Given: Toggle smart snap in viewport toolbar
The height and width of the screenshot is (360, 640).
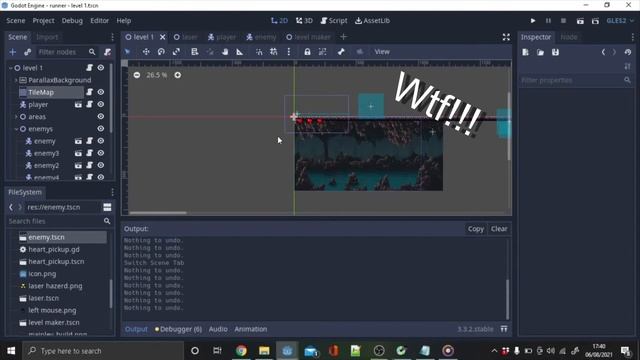Looking at the screenshot, I should coord(259,52).
